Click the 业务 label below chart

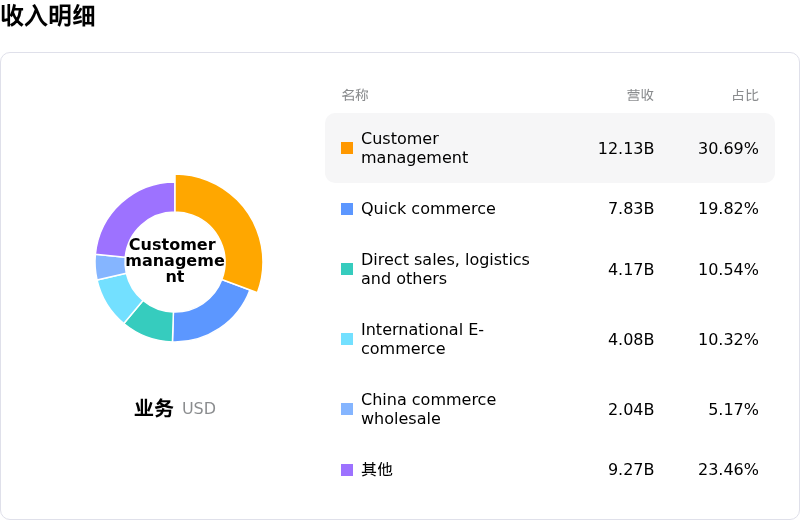click(154, 408)
